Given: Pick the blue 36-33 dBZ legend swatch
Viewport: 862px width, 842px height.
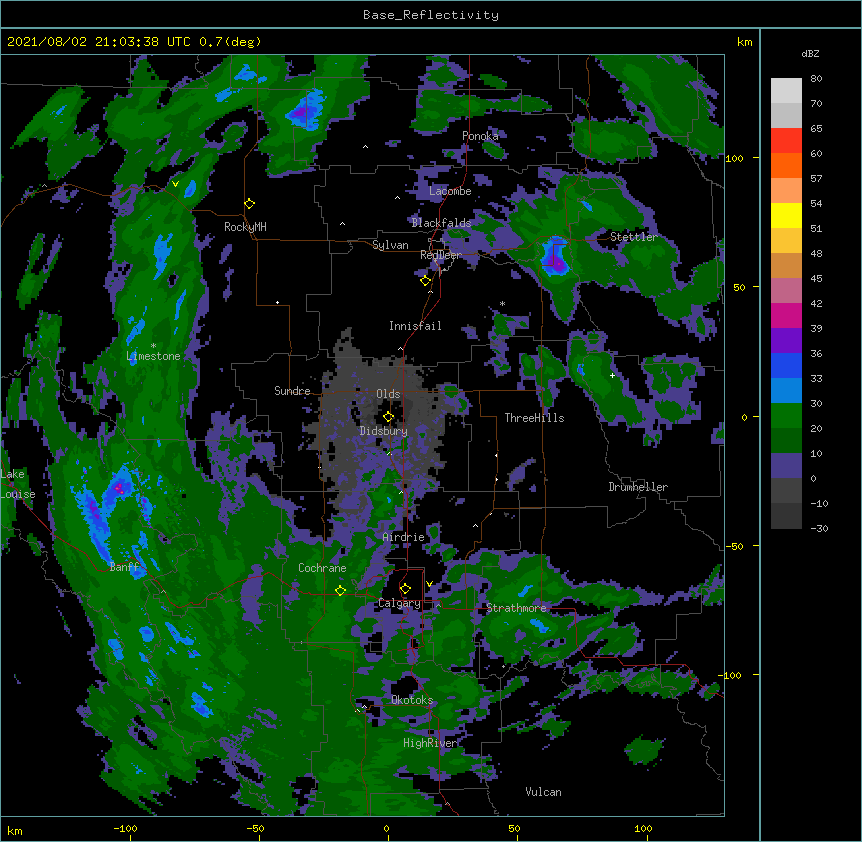Looking at the screenshot, I should tap(786, 365).
